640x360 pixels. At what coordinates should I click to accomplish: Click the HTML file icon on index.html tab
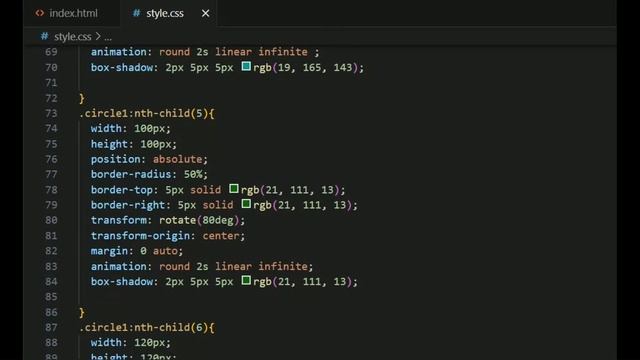pos(40,13)
